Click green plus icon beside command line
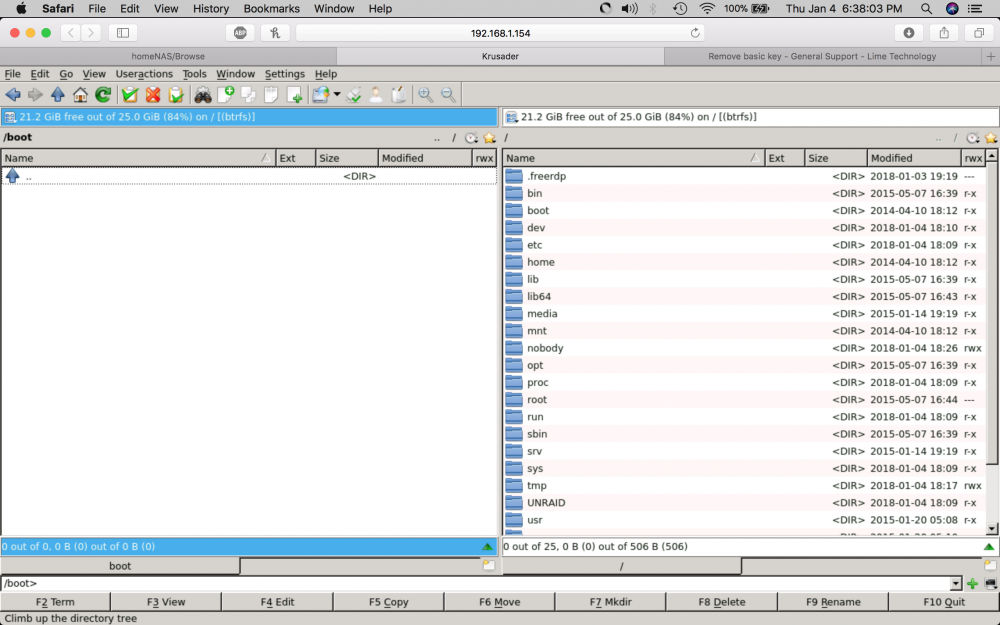 point(972,583)
